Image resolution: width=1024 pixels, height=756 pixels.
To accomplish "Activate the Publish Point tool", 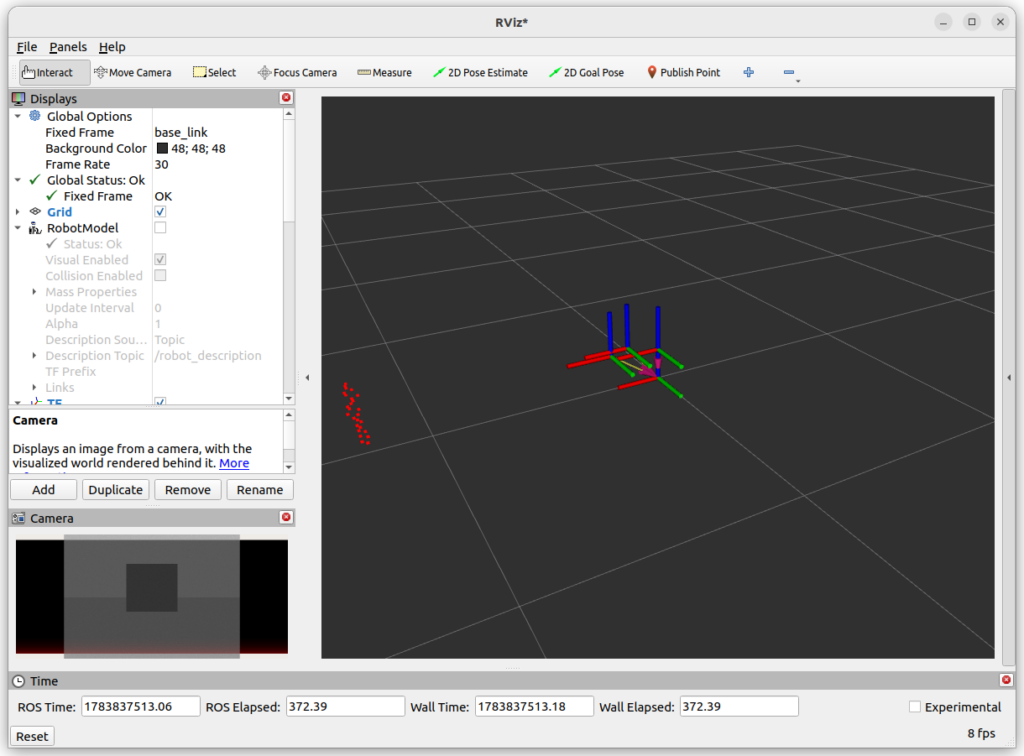I will [683, 72].
